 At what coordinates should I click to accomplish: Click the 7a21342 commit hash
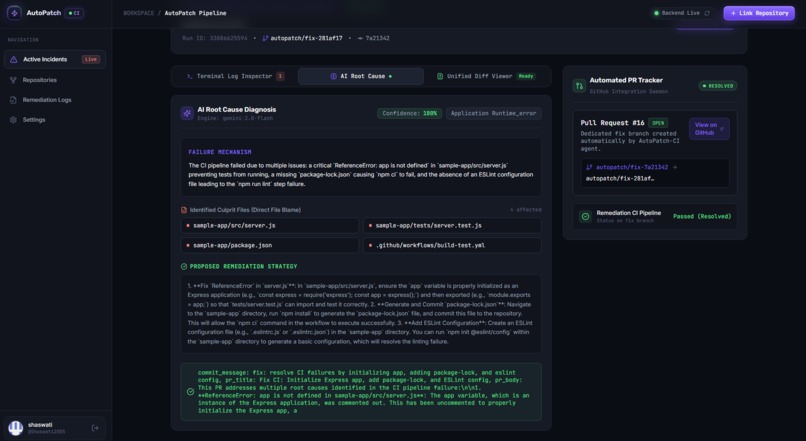click(x=377, y=38)
